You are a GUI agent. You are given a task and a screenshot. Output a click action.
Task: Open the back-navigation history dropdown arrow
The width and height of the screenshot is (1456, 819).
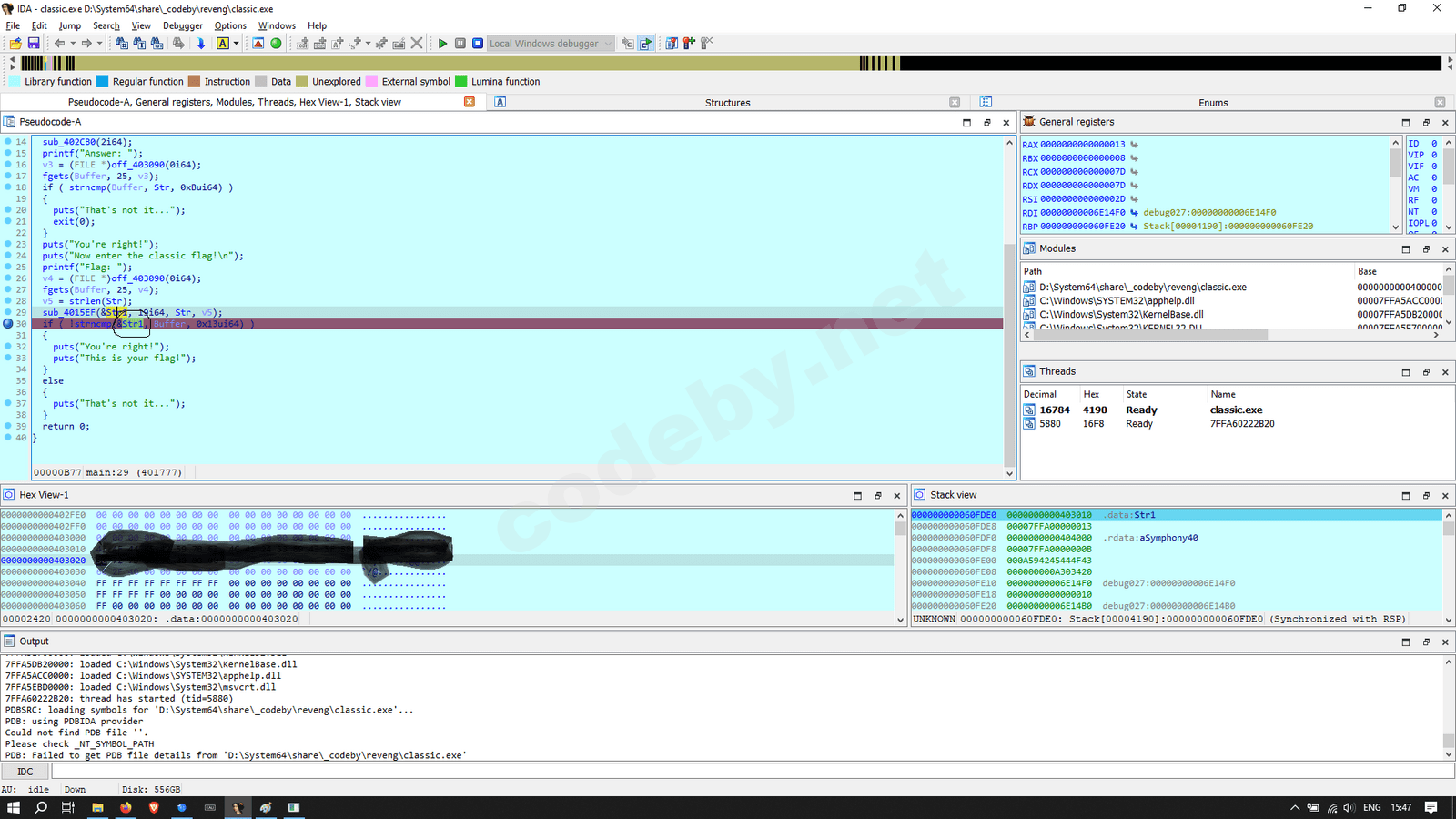[73, 44]
